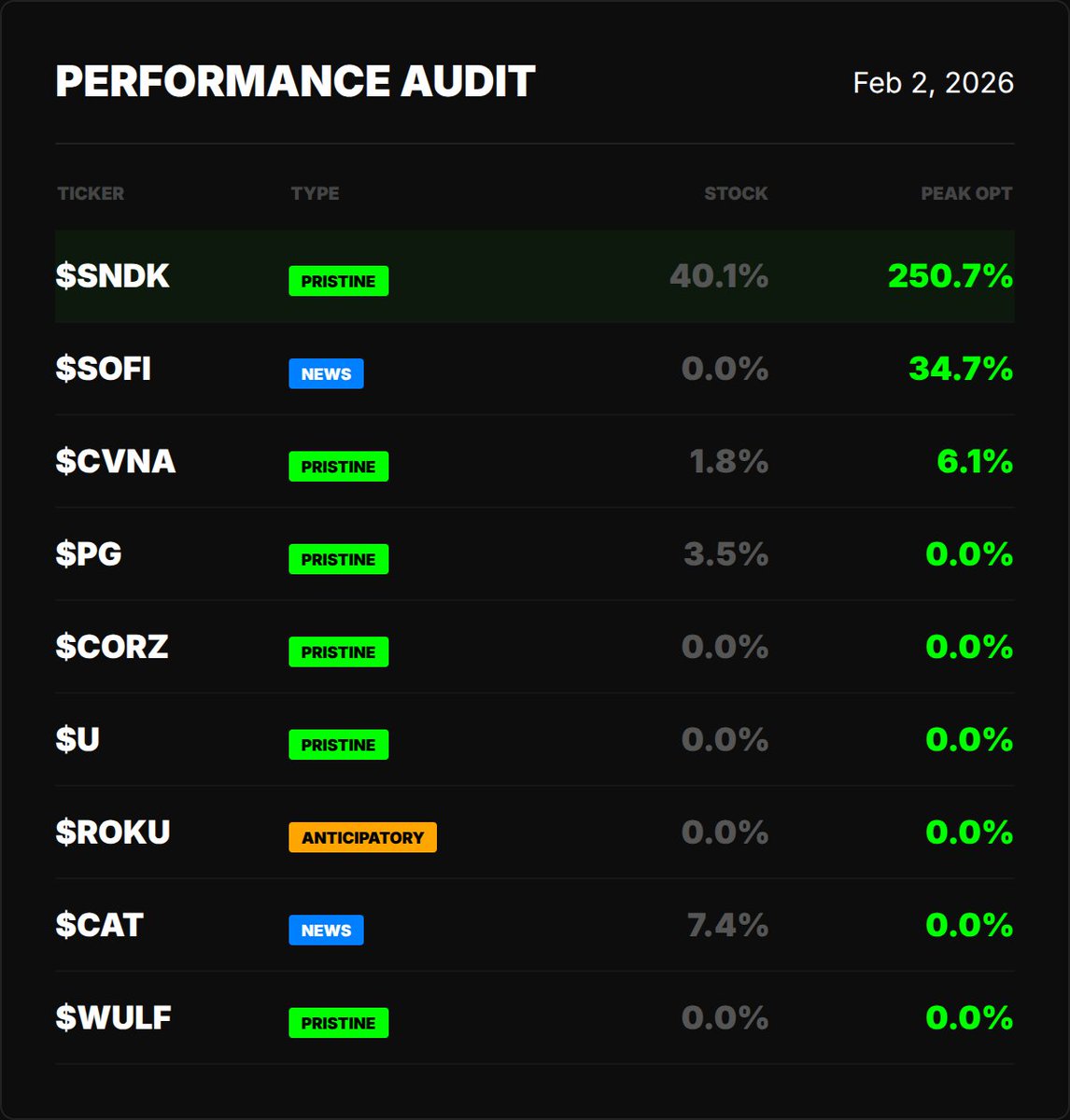1070x1120 pixels.
Task: Select the PRISTINE badge on the $WULF row
Action: click(x=339, y=1023)
